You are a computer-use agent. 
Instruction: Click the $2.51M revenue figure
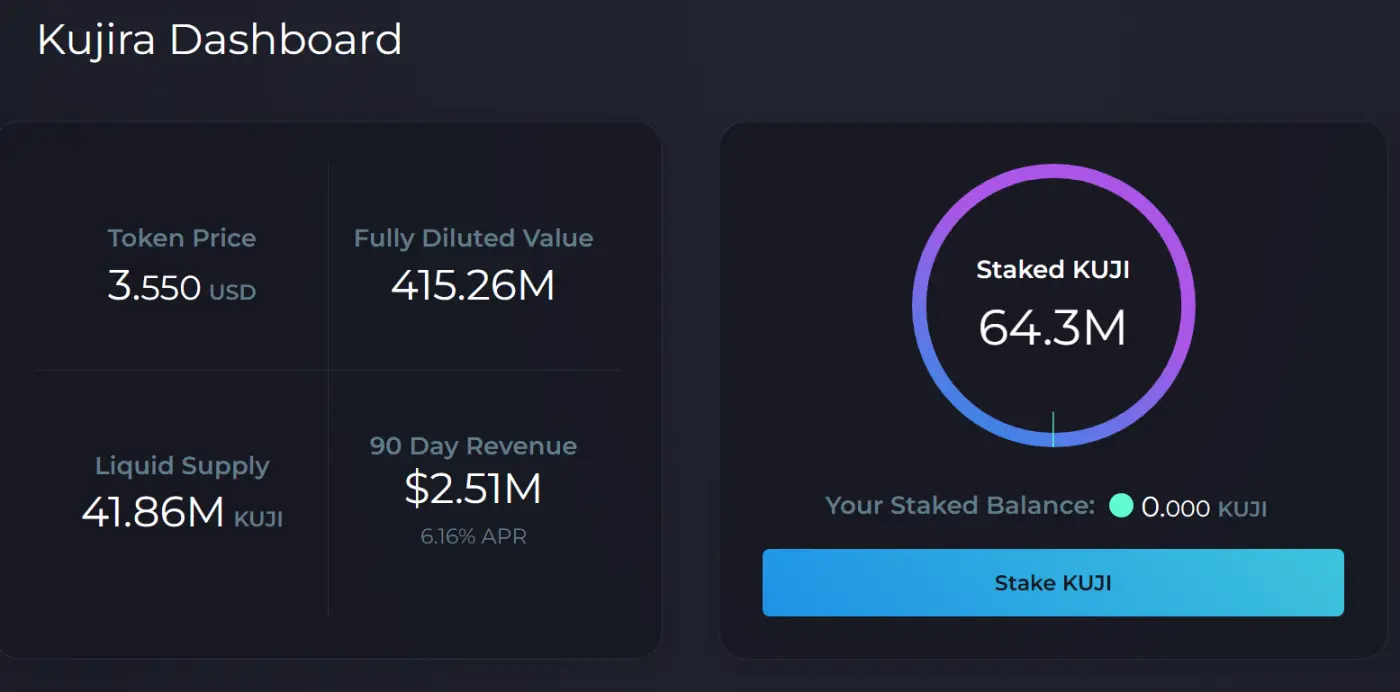(473, 488)
